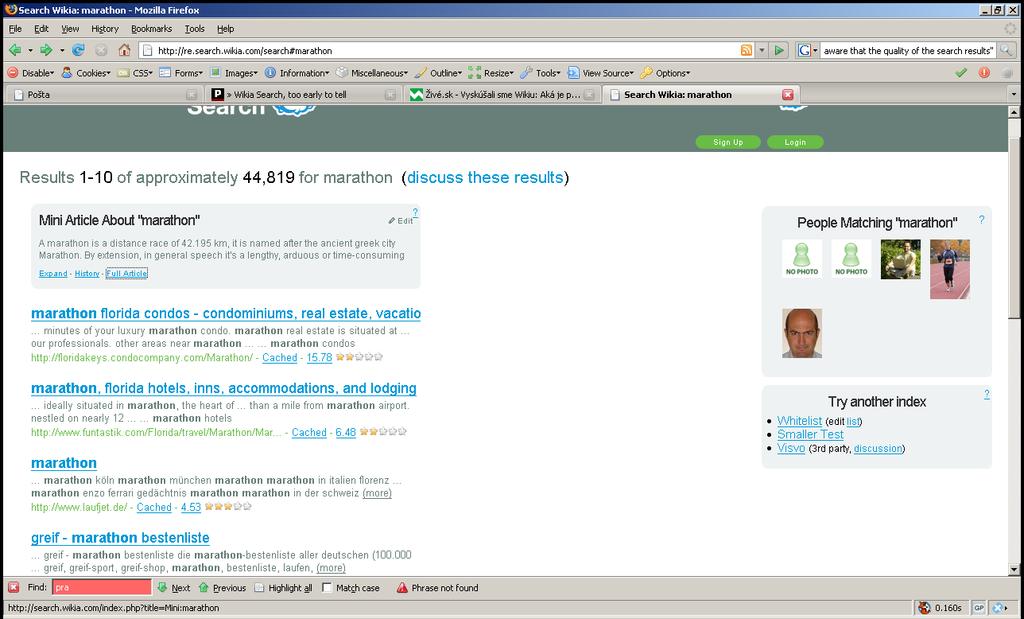
Task: Open the mini article History link
Action: tap(87, 274)
